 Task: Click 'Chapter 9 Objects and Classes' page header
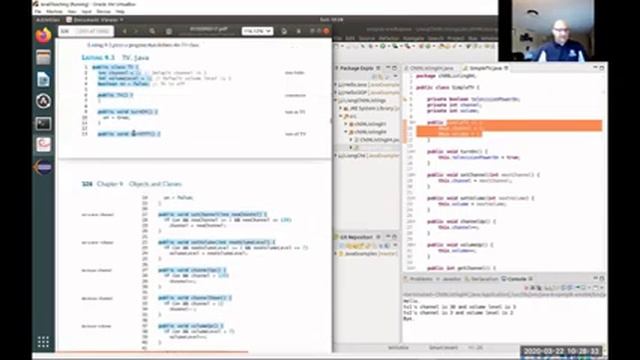pos(139,184)
